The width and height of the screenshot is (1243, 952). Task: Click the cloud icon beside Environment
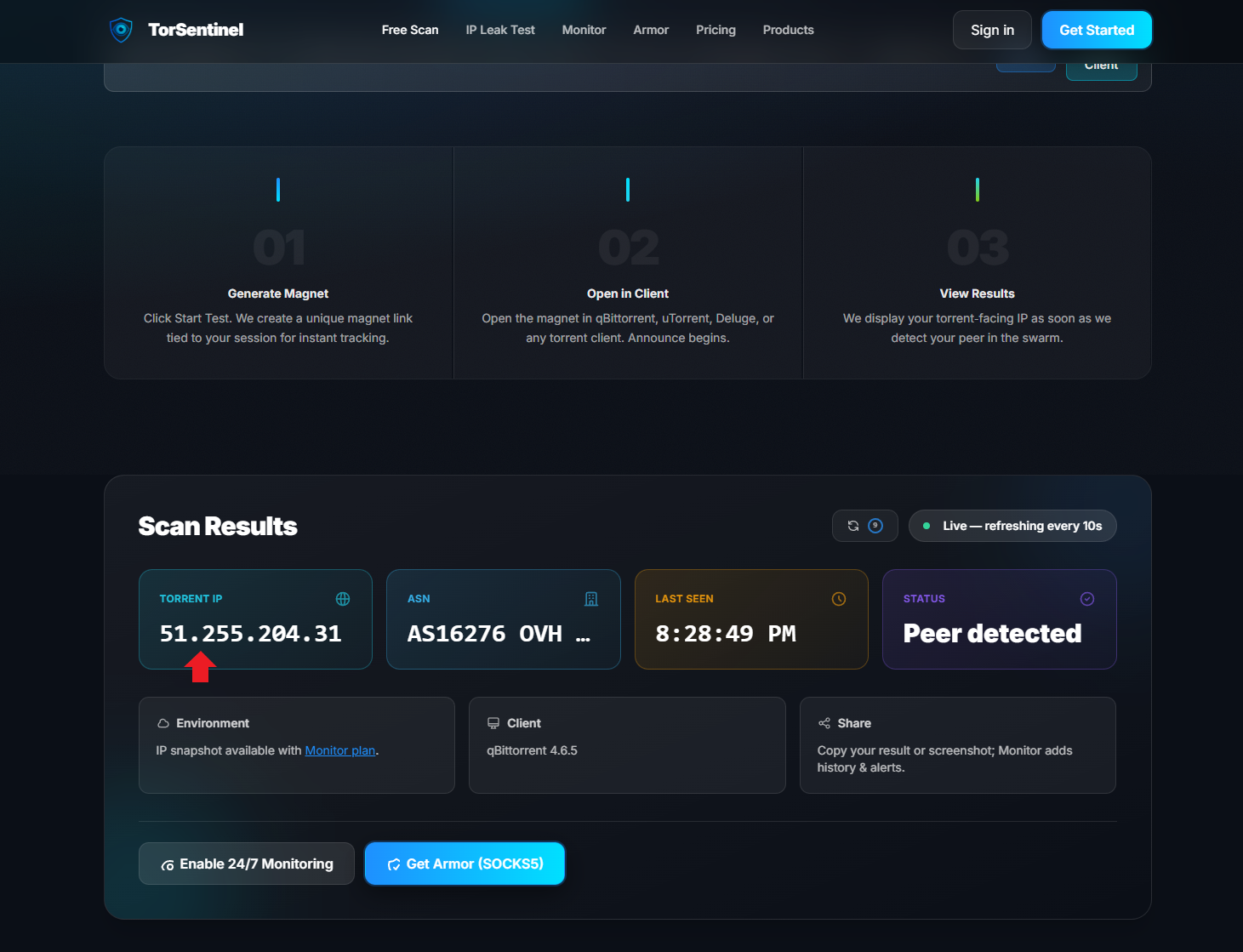[x=163, y=722]
